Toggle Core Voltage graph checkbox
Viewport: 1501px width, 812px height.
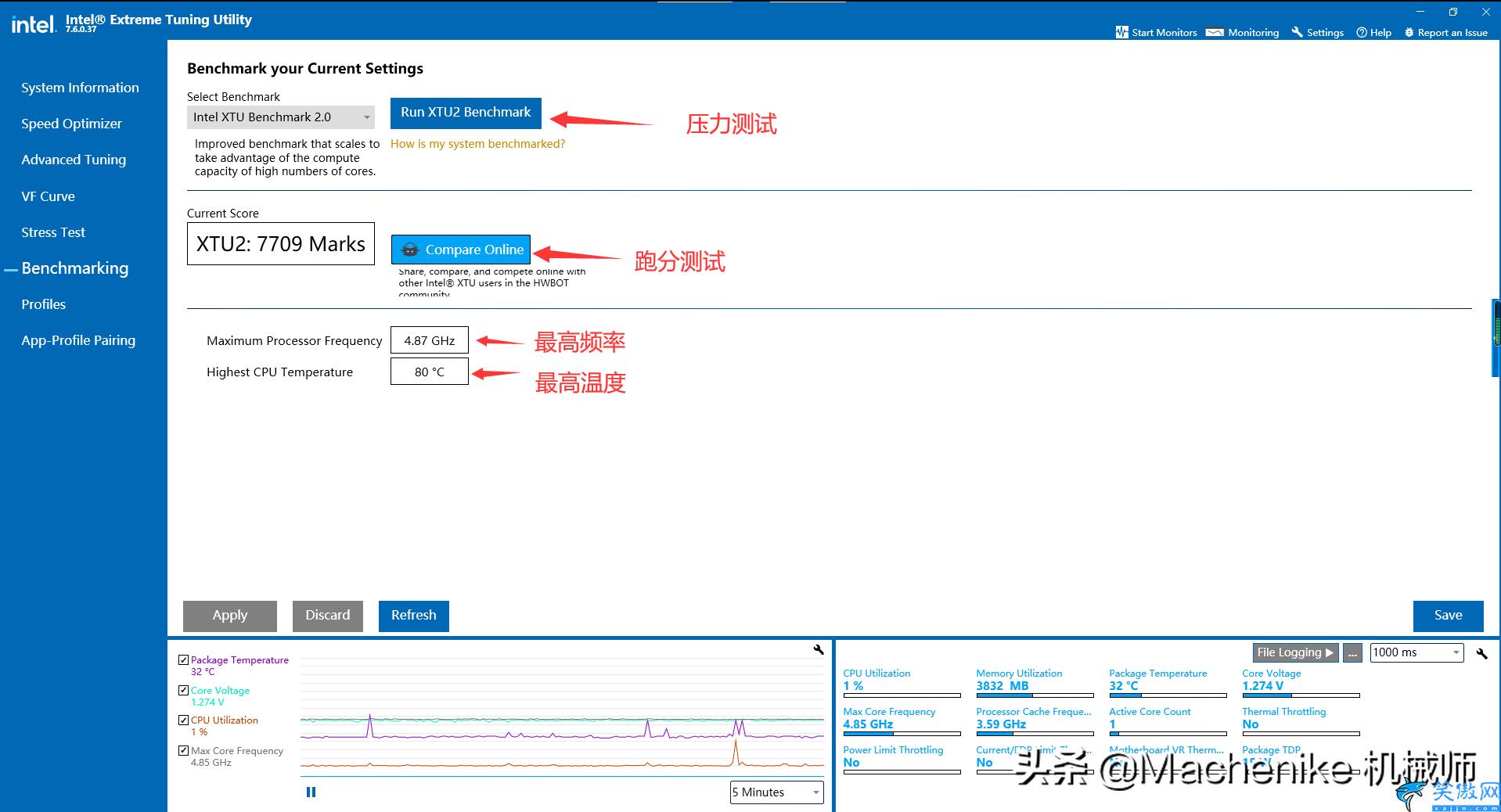pos(183,690)
